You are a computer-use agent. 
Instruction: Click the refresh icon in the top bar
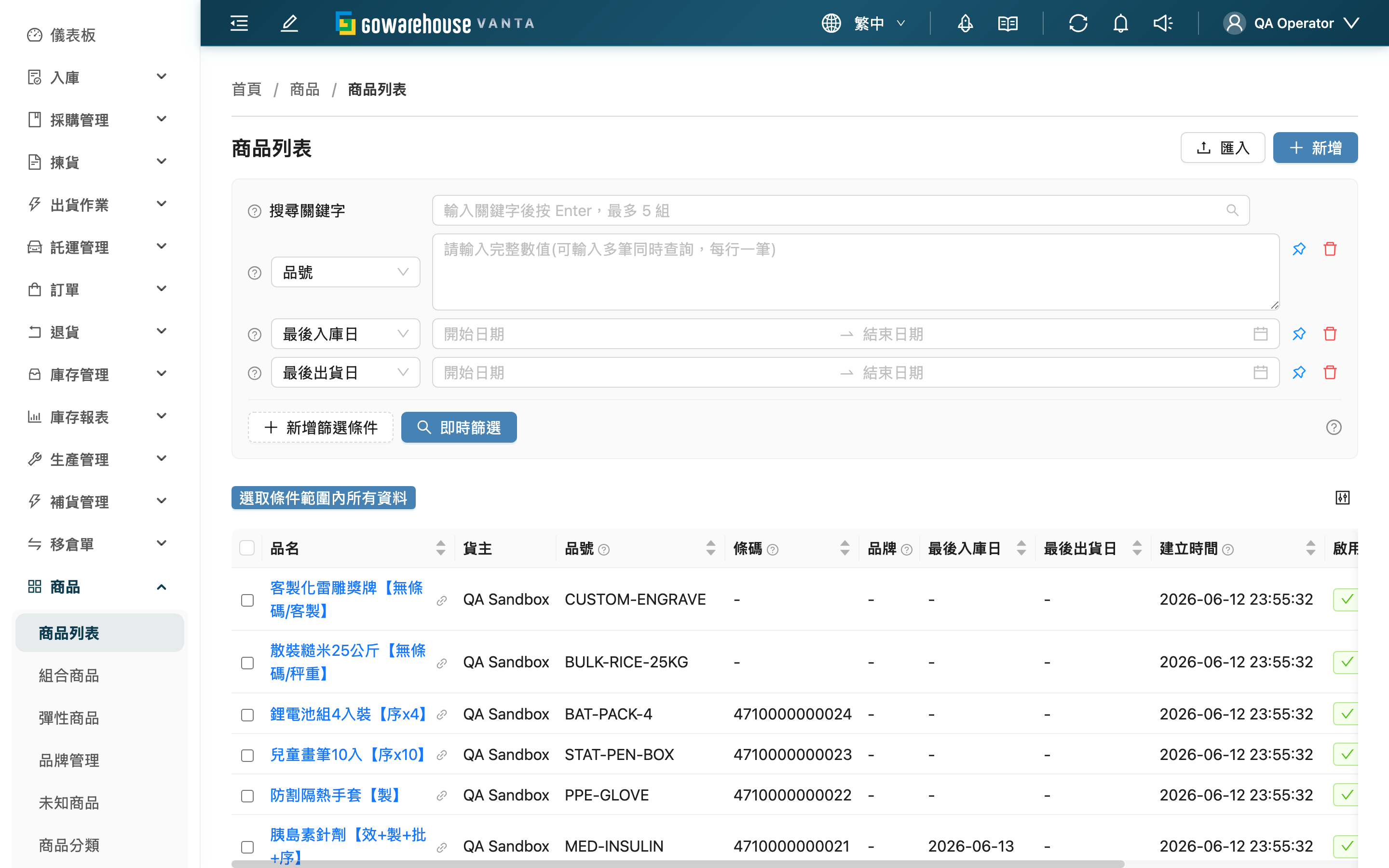[x=1078, y=23]
